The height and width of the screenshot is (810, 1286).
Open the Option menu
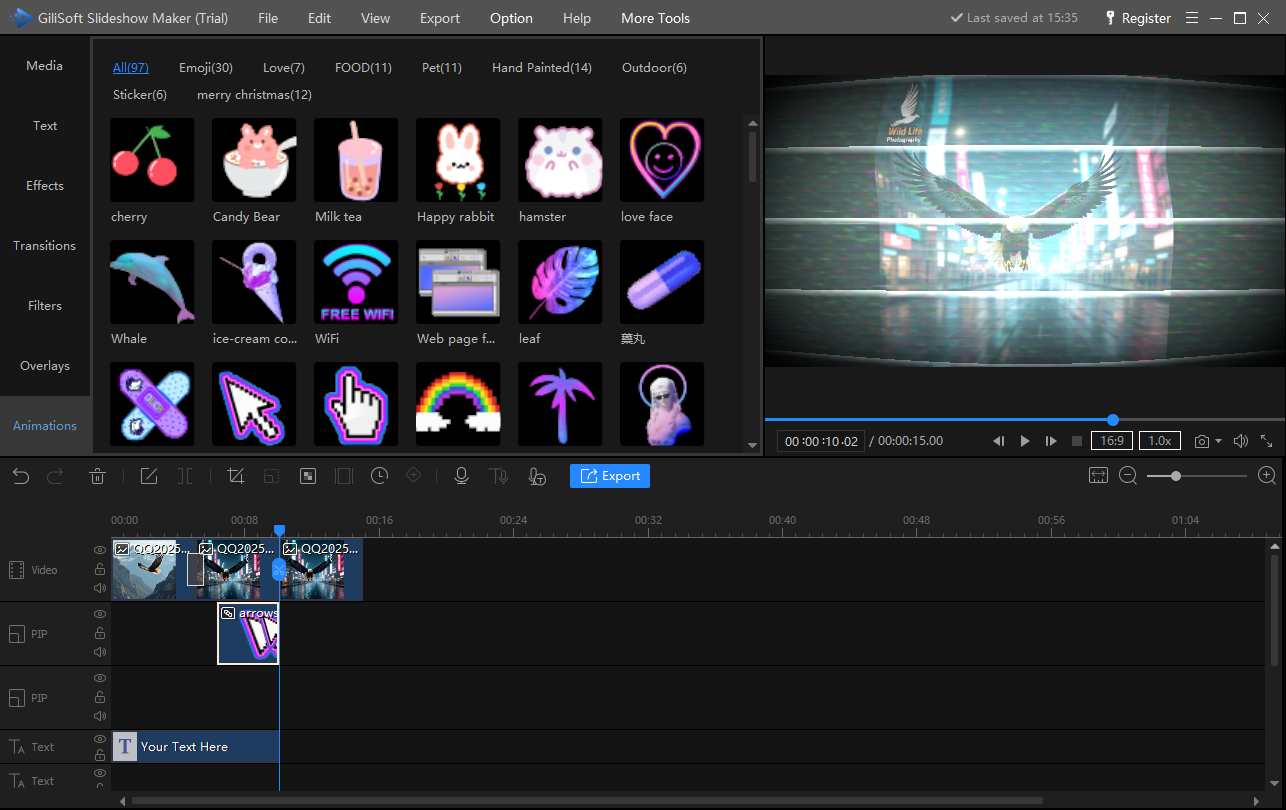click(511, 18)
